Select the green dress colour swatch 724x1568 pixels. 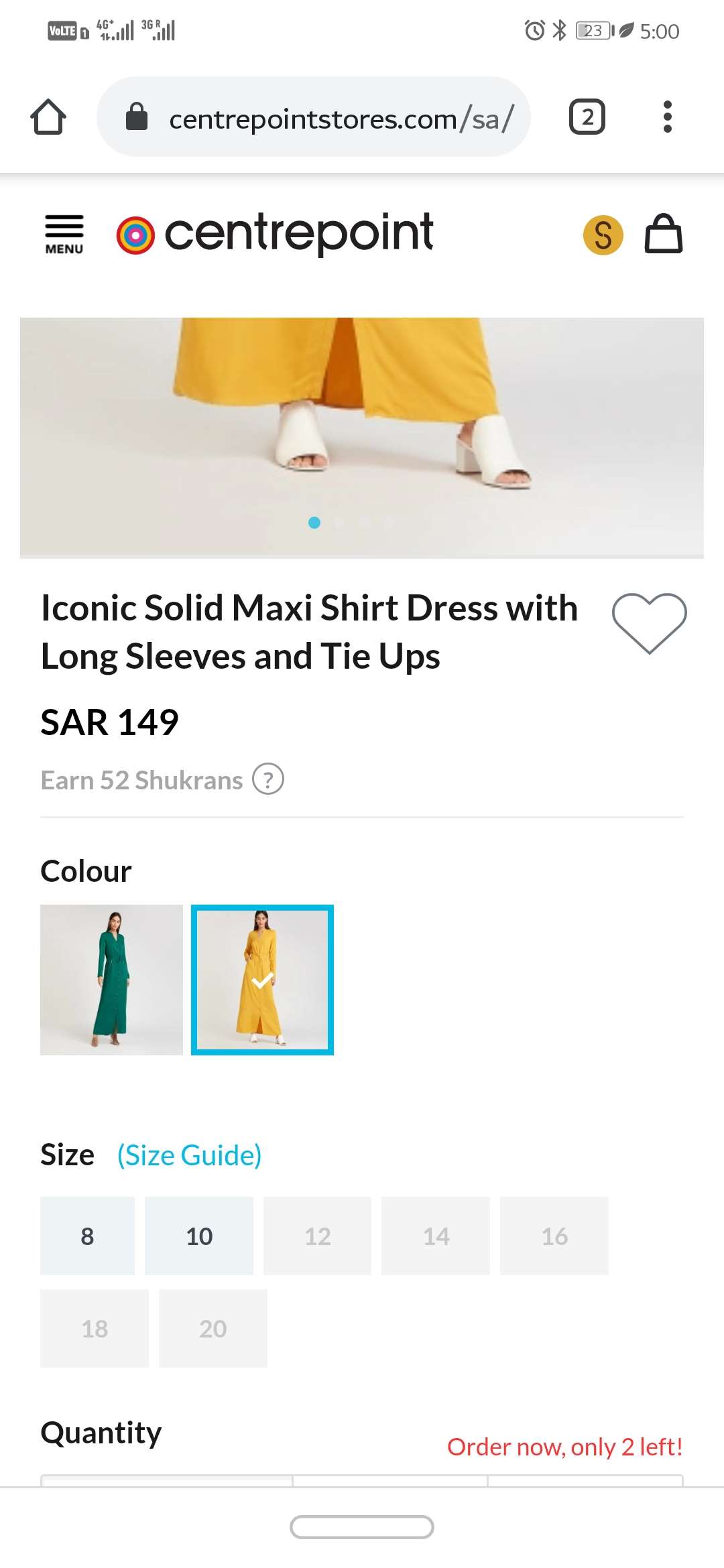tap(111, 980)
